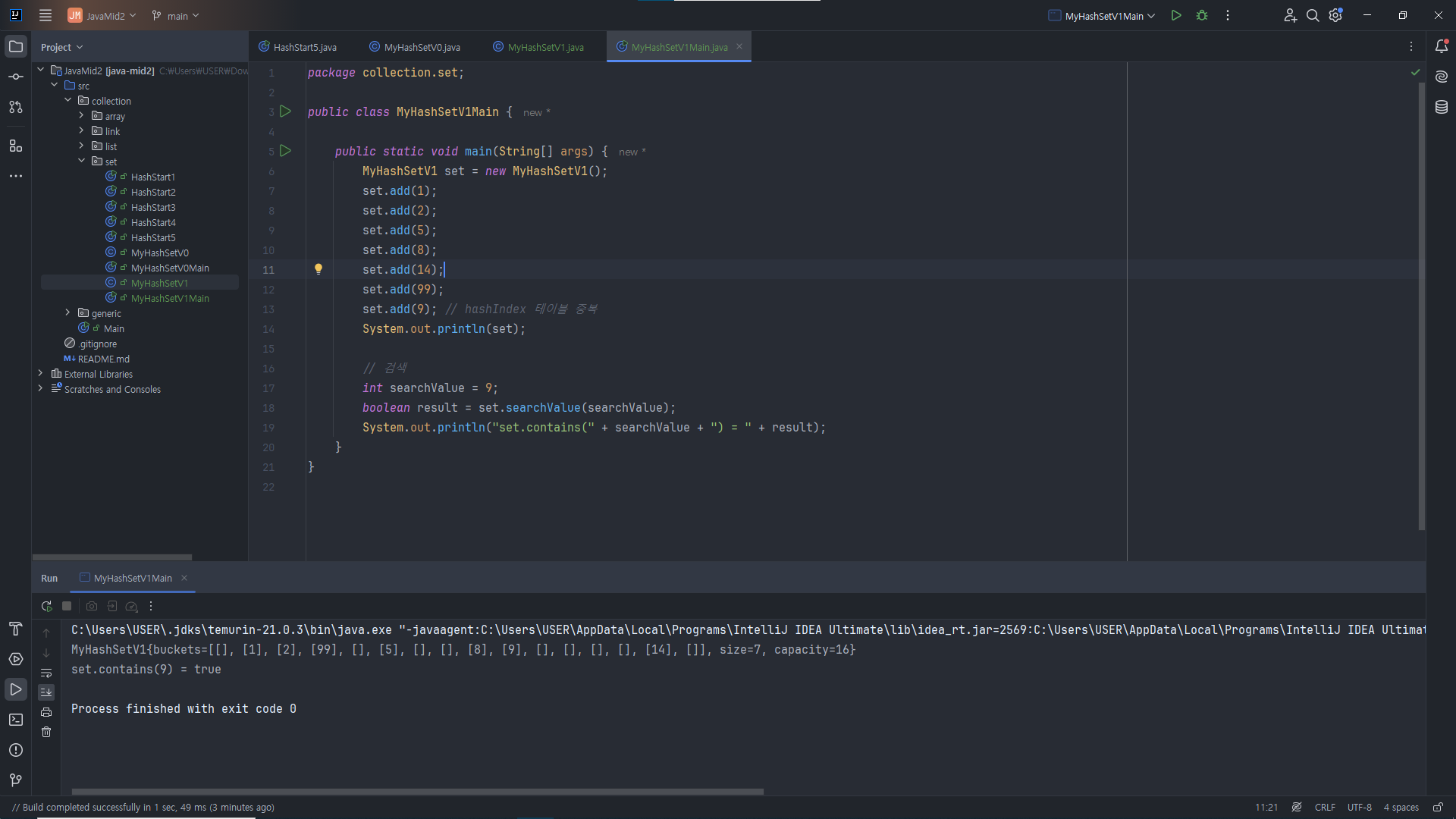Open the Database tool window
Image resolution: width=1456 pixels, height=819 pixels.
click(x=1442, y=107)
